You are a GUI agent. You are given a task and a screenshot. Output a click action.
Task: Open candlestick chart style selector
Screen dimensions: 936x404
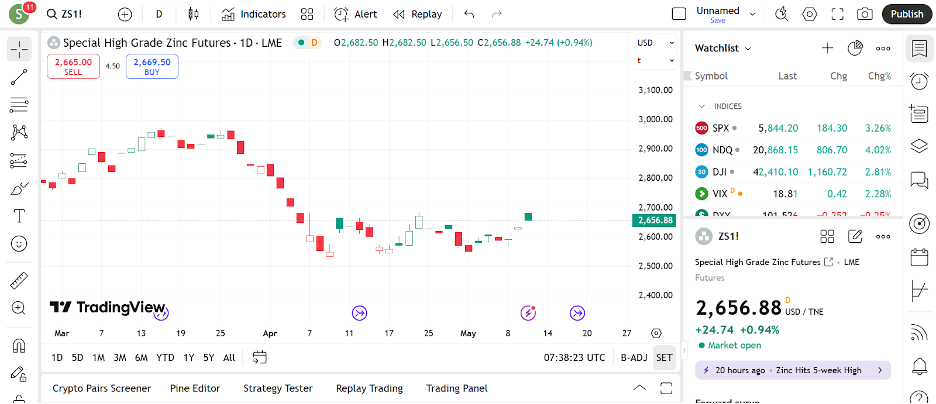tap(193, 14)
